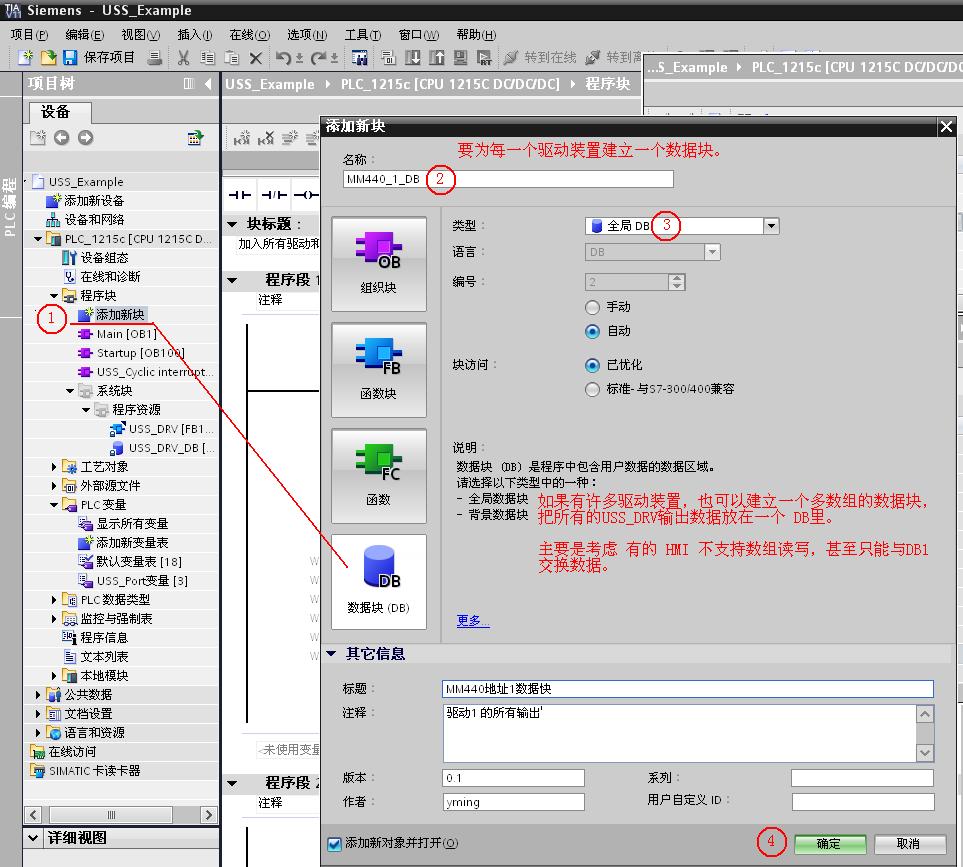This screenshot has height=867, width=963.
Task: Click the Upload from device icon
Action: 437,58
